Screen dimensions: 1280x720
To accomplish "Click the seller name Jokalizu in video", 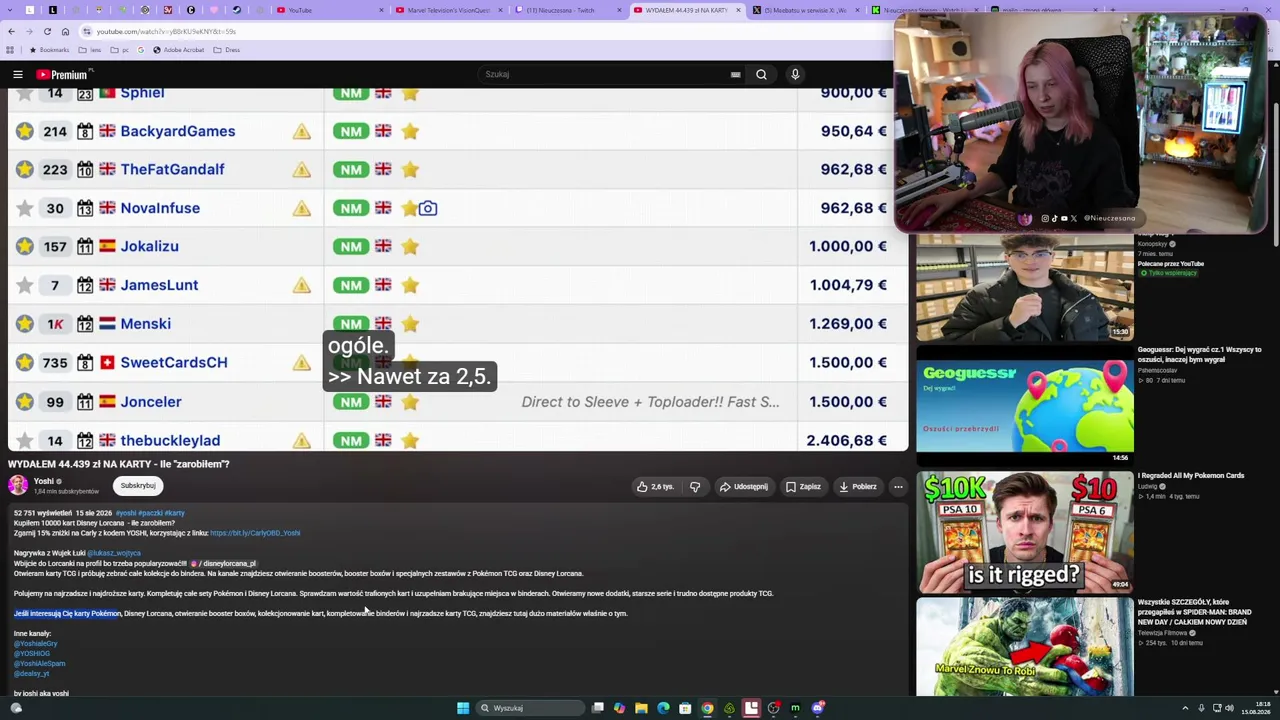I will [150, 246].
